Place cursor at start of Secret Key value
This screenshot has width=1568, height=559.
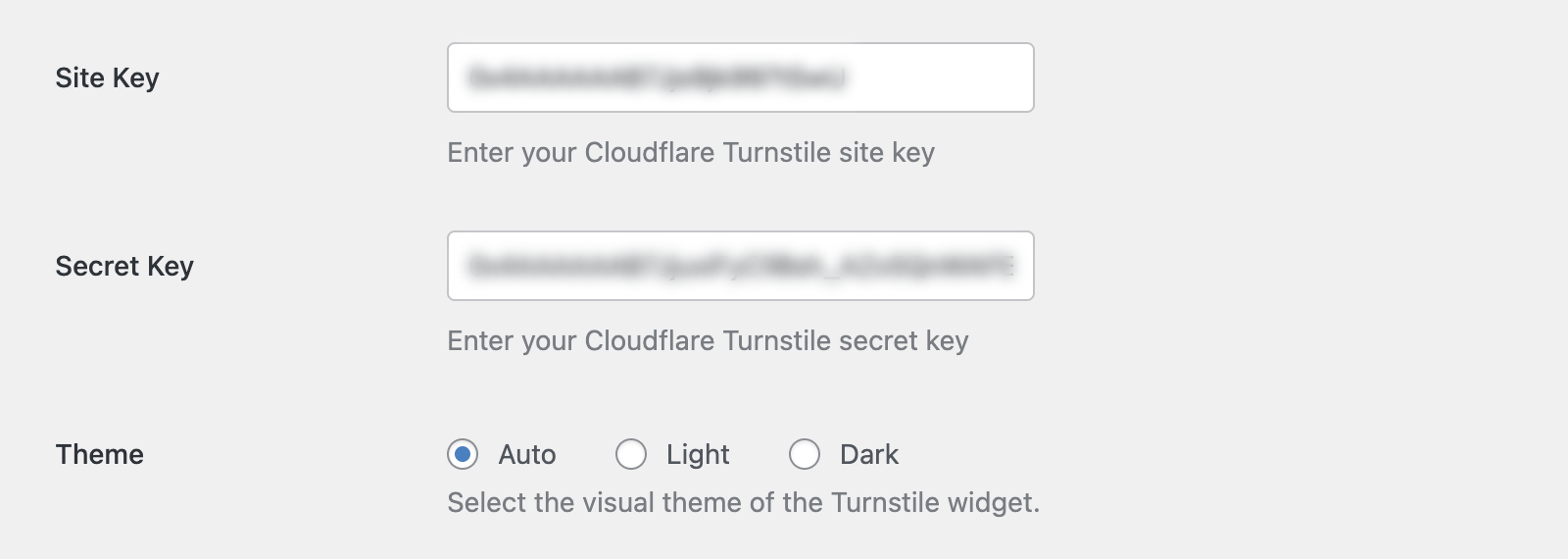469,266
